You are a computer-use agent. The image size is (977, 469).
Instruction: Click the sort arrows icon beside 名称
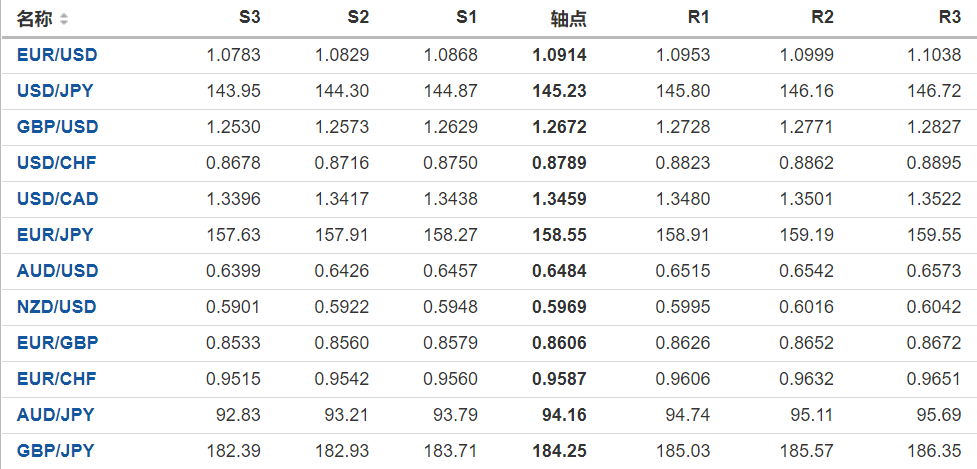click(x=65, y=19)
